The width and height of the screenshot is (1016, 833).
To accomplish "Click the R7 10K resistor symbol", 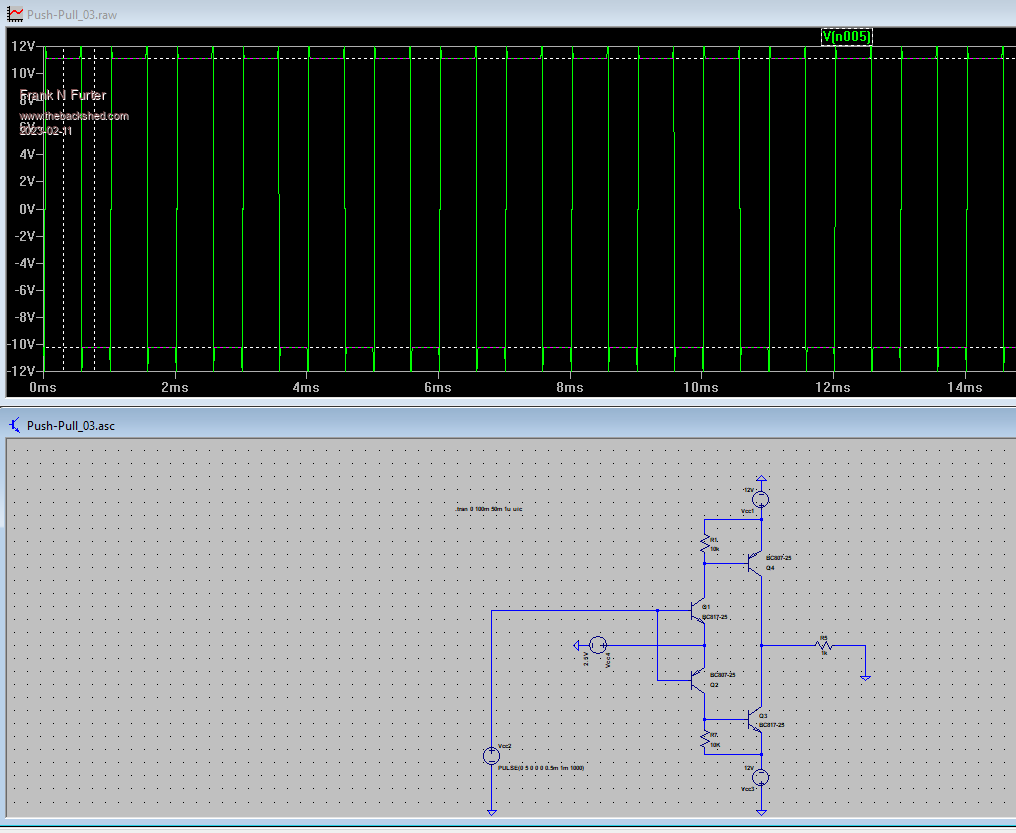I will click(x=705, y=740).
